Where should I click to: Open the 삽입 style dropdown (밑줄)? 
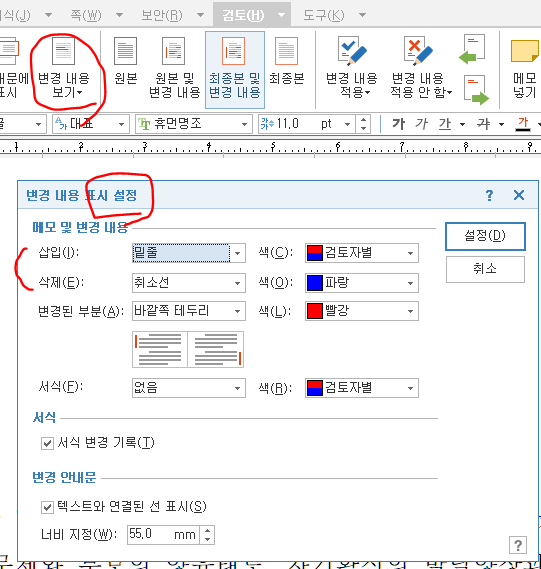click(x=189, y=253)
